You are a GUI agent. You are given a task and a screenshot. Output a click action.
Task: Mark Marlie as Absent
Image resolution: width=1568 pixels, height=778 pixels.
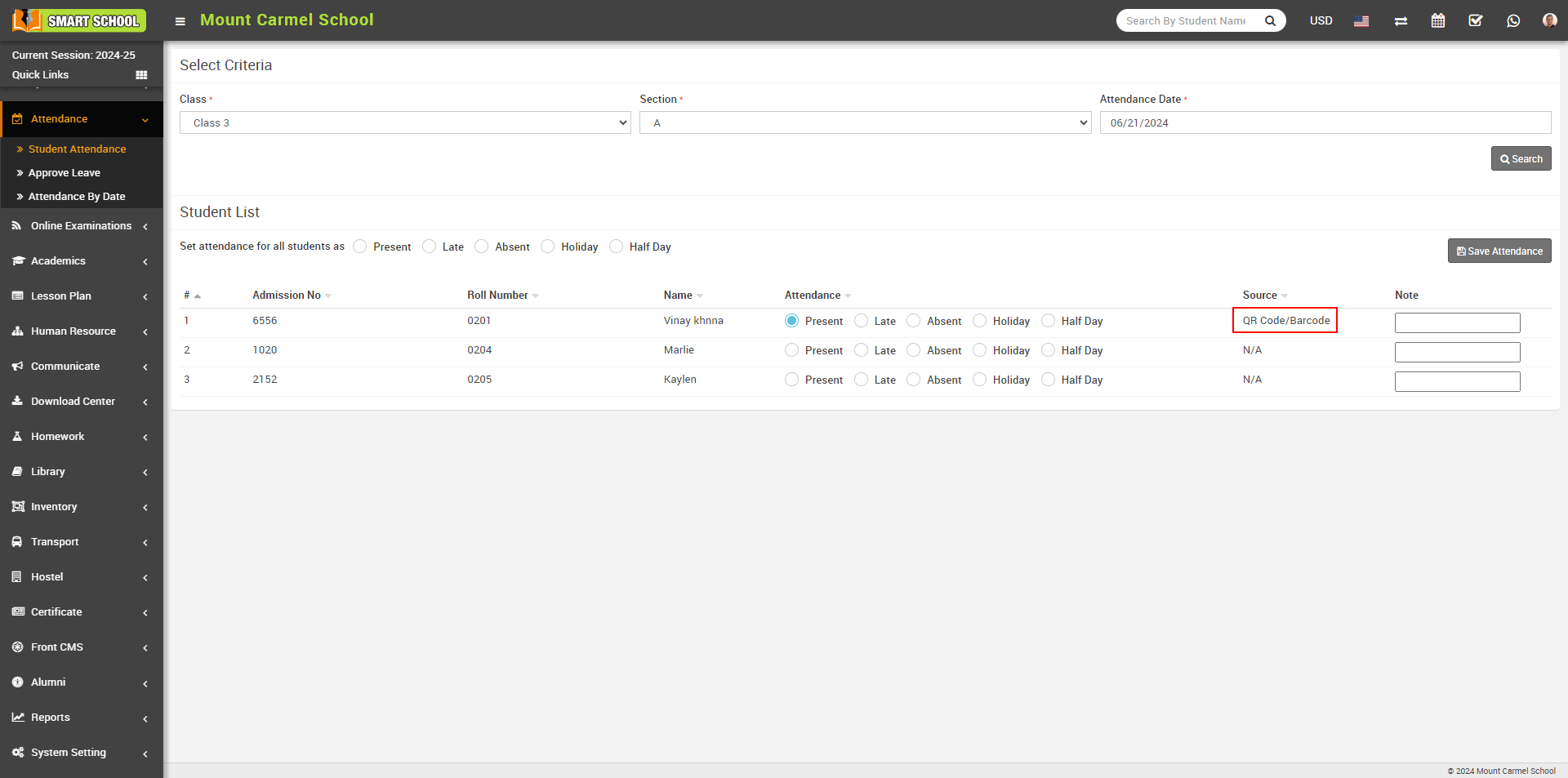(x=913, y=350)
